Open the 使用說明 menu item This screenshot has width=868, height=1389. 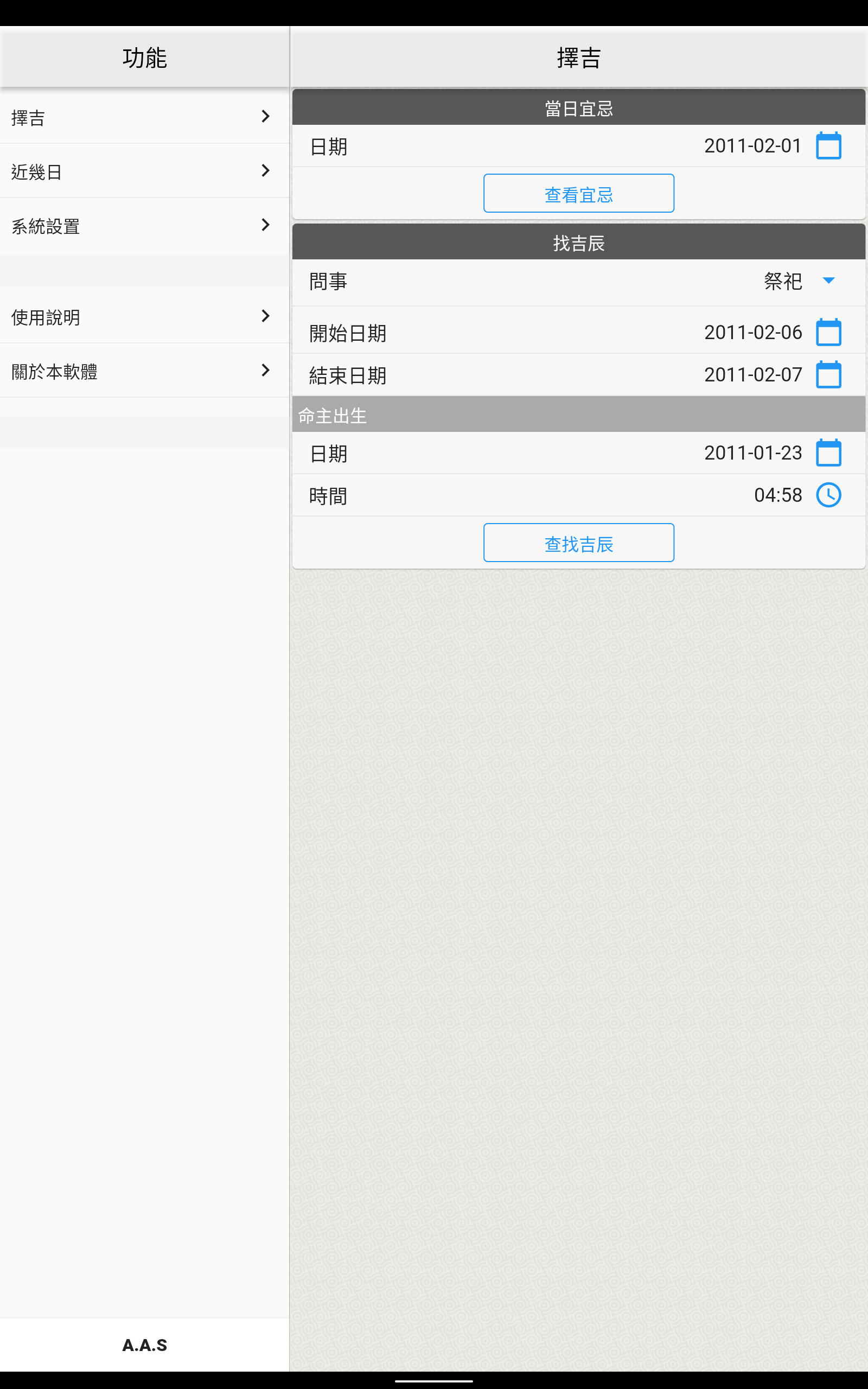[x=144, y=316]
